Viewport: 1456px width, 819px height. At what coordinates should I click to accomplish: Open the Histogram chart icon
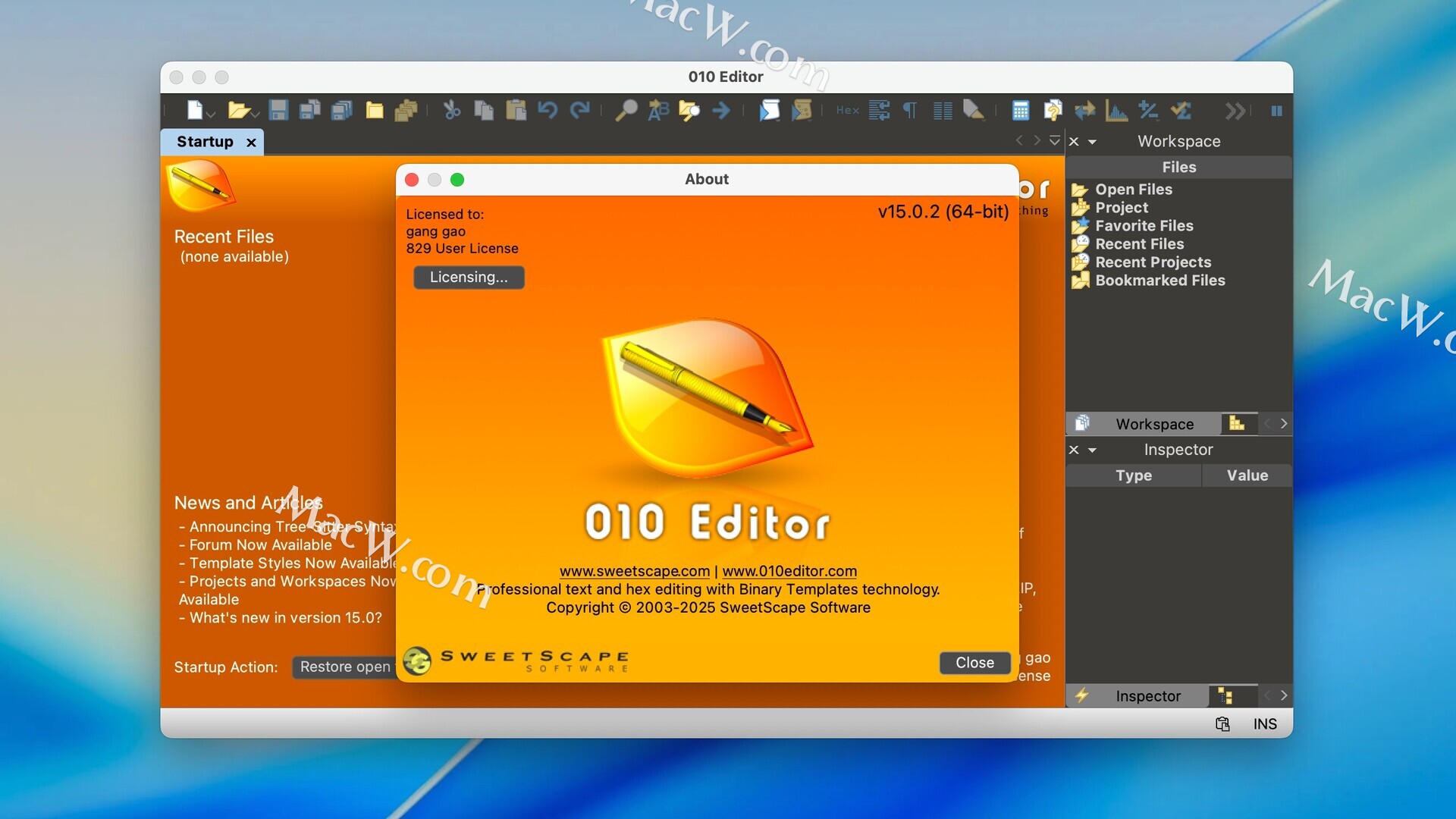click(x=1116, y=111)
